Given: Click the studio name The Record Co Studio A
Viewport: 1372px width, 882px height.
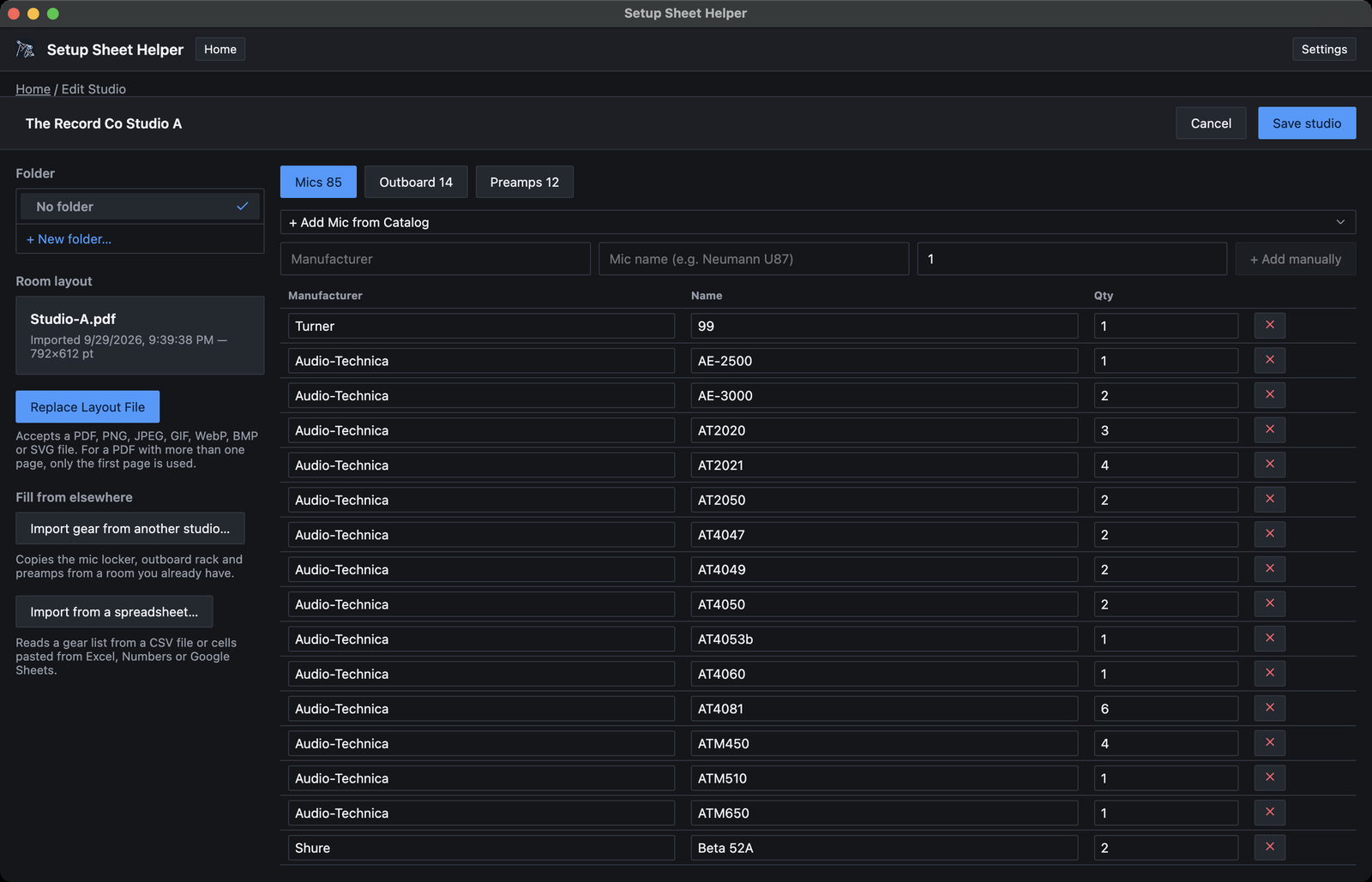Looking at the screenshot, I should pos(104,123).
